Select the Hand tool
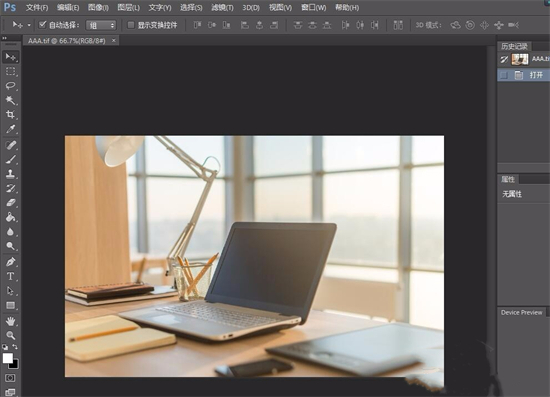550x397 pixels. 11,321
